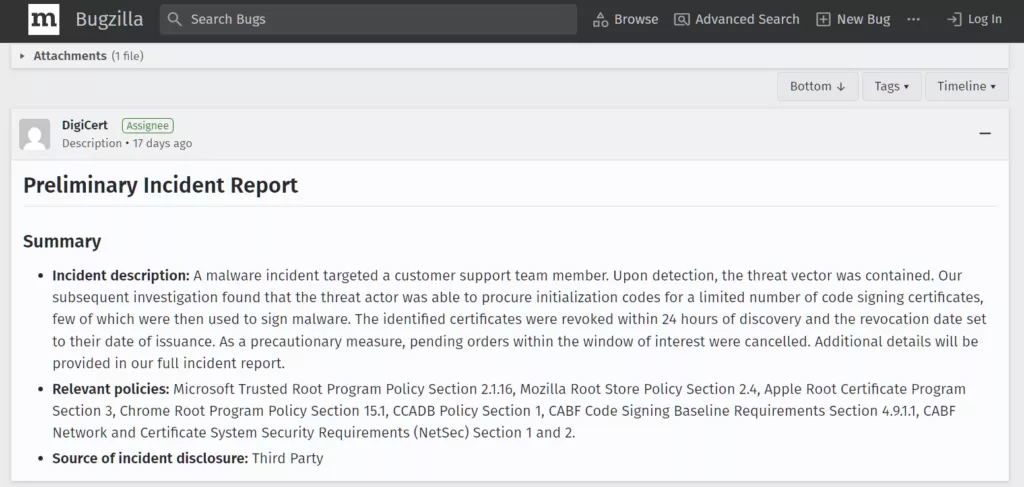The width and height of the screenshot is (1024, 487).
Task: Open the Timeline dropdown
Action: (x=967, y=86)
